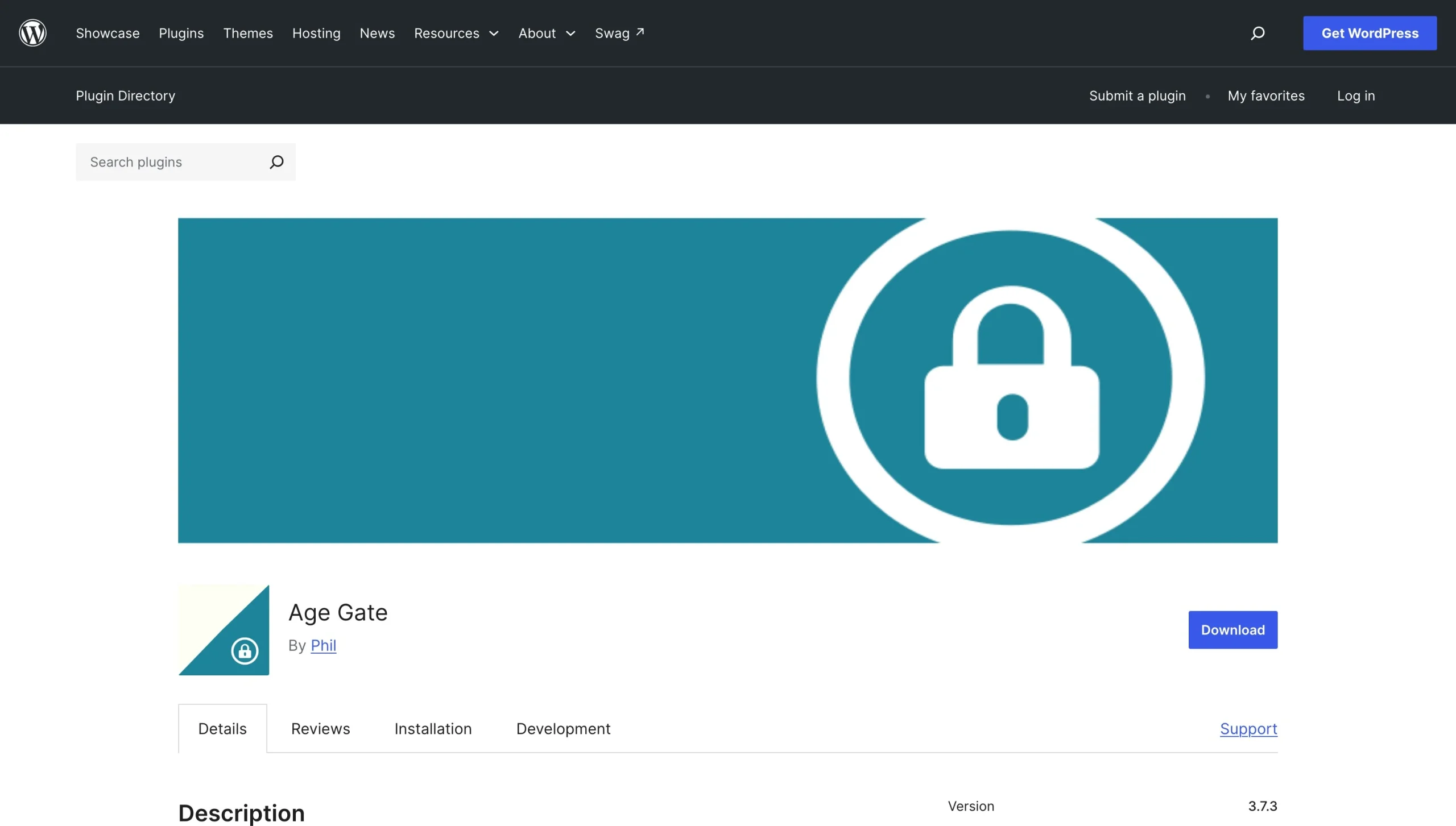Go to the Plugins menu item
Viewport: 1456px width, 826px height.
click(x=181, y=33)
